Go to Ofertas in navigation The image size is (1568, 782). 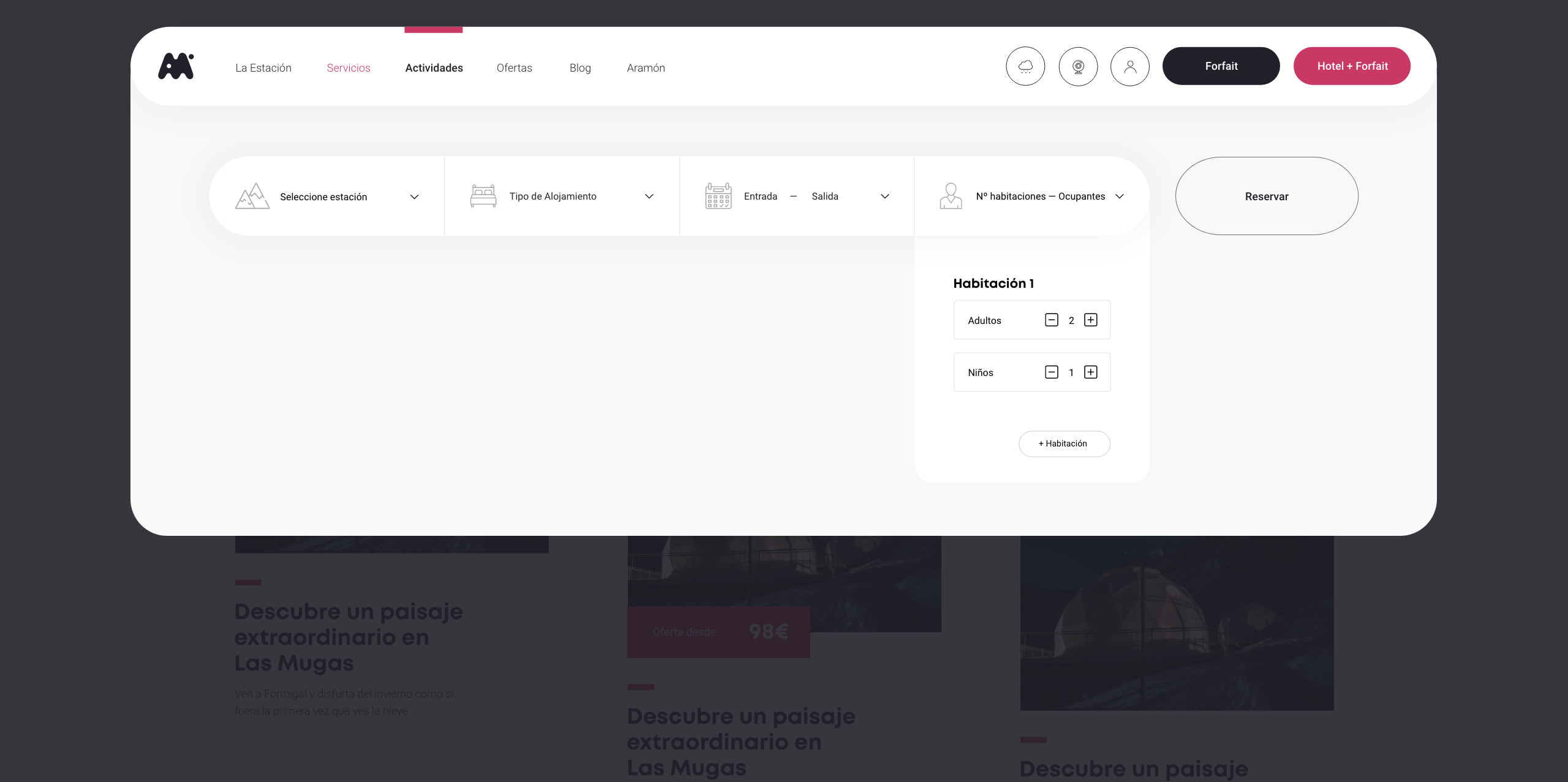pyautogui.click(x=514, y=67)
